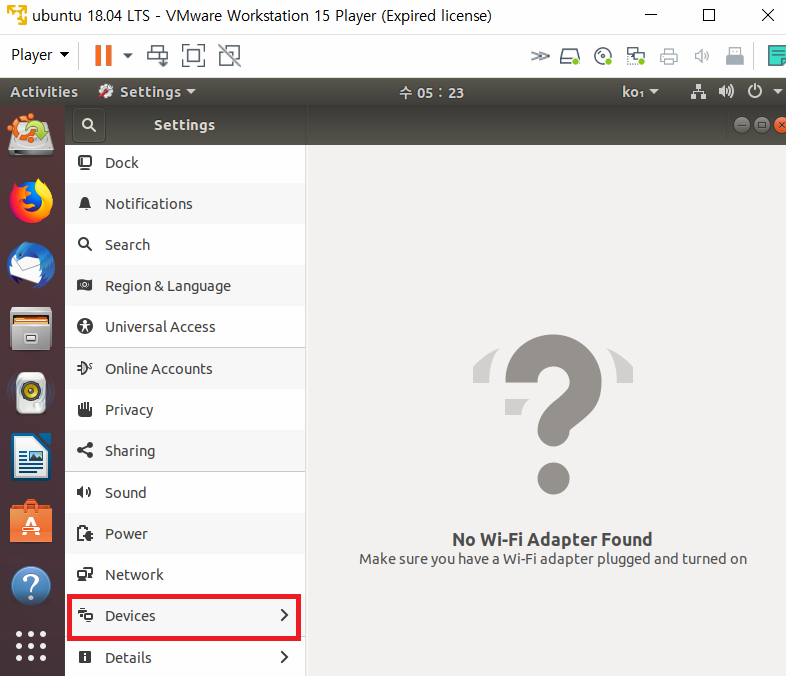Open Region & Language settings
This screenshot has width=786, height=676.
coord(185,286)
